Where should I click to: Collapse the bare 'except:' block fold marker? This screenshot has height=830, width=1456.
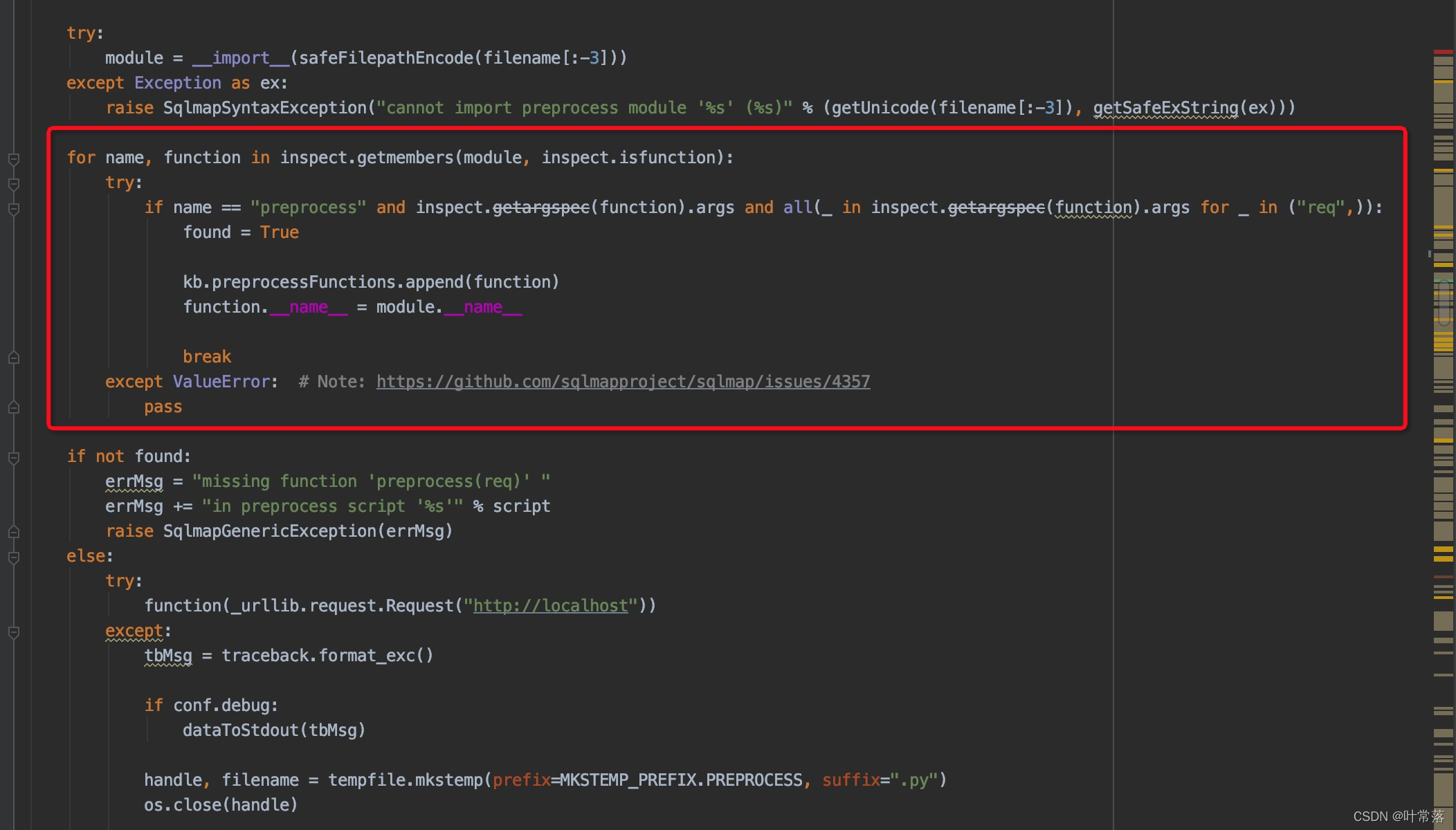13,632
